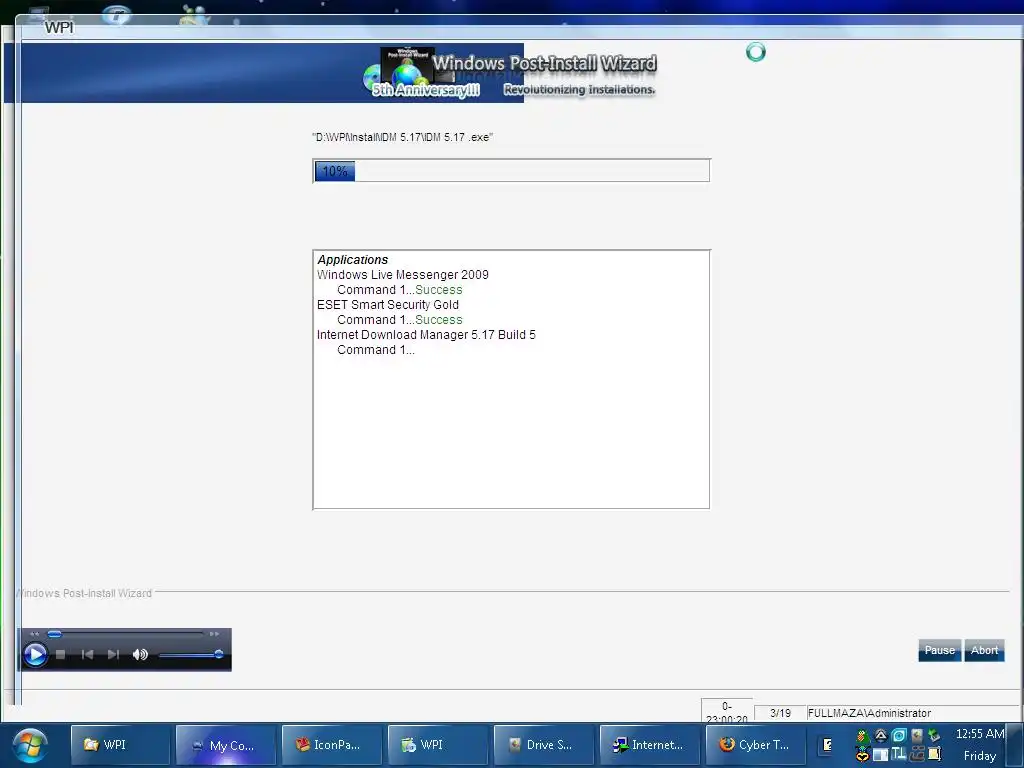Viewport: 1024px width, 768px height.
Task: Click the pending Command 1... line under IDM
Action: 376,349
